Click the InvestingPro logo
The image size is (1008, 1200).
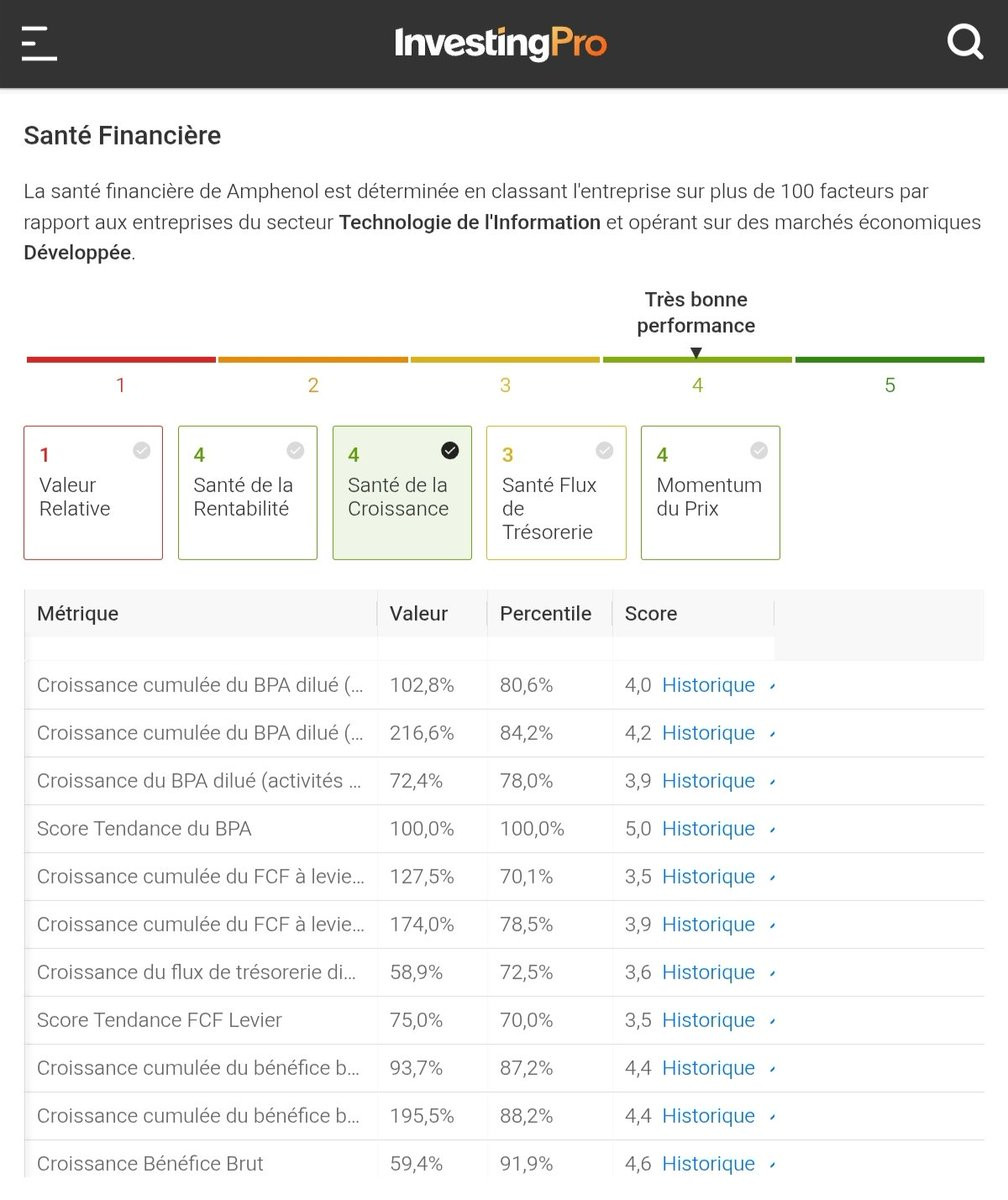tap(500, 44)
